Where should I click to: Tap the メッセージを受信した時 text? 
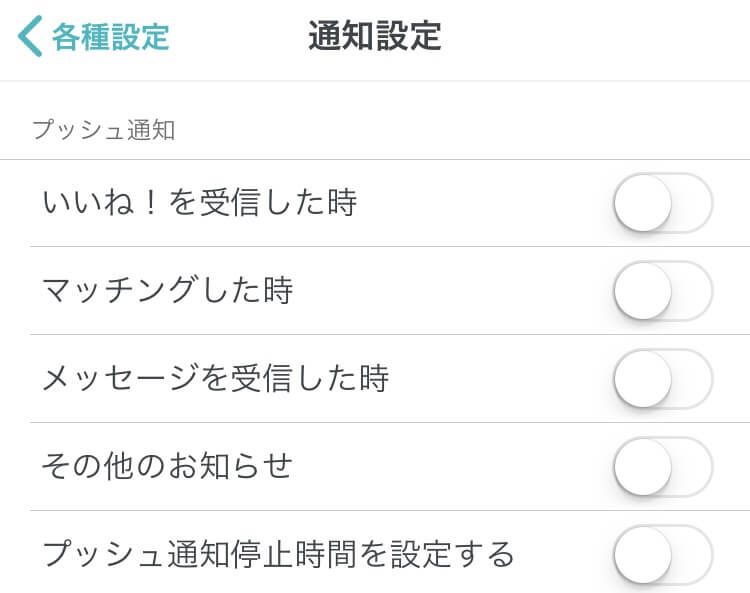pos(215,379)
